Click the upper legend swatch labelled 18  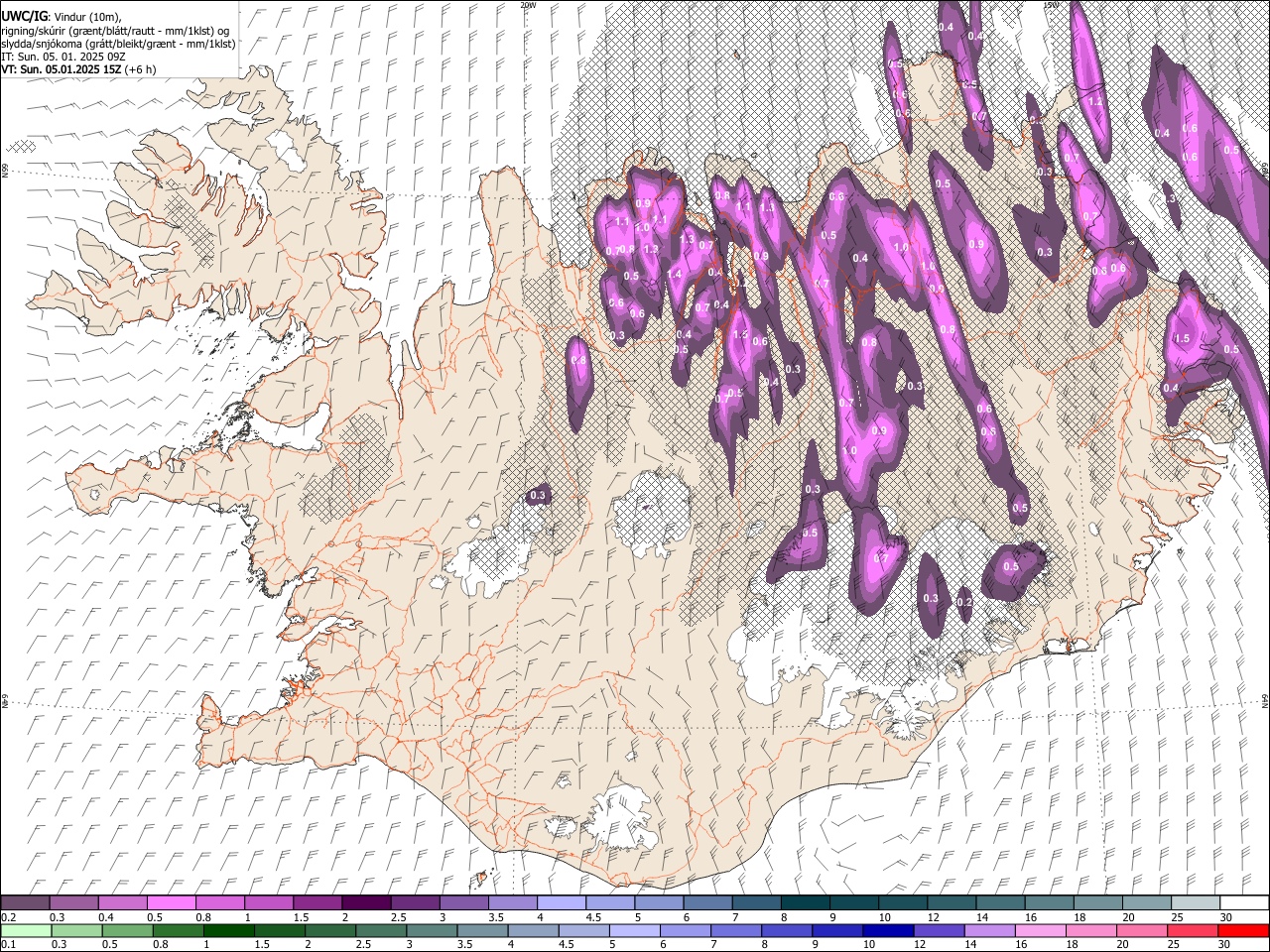(1097, 902)
